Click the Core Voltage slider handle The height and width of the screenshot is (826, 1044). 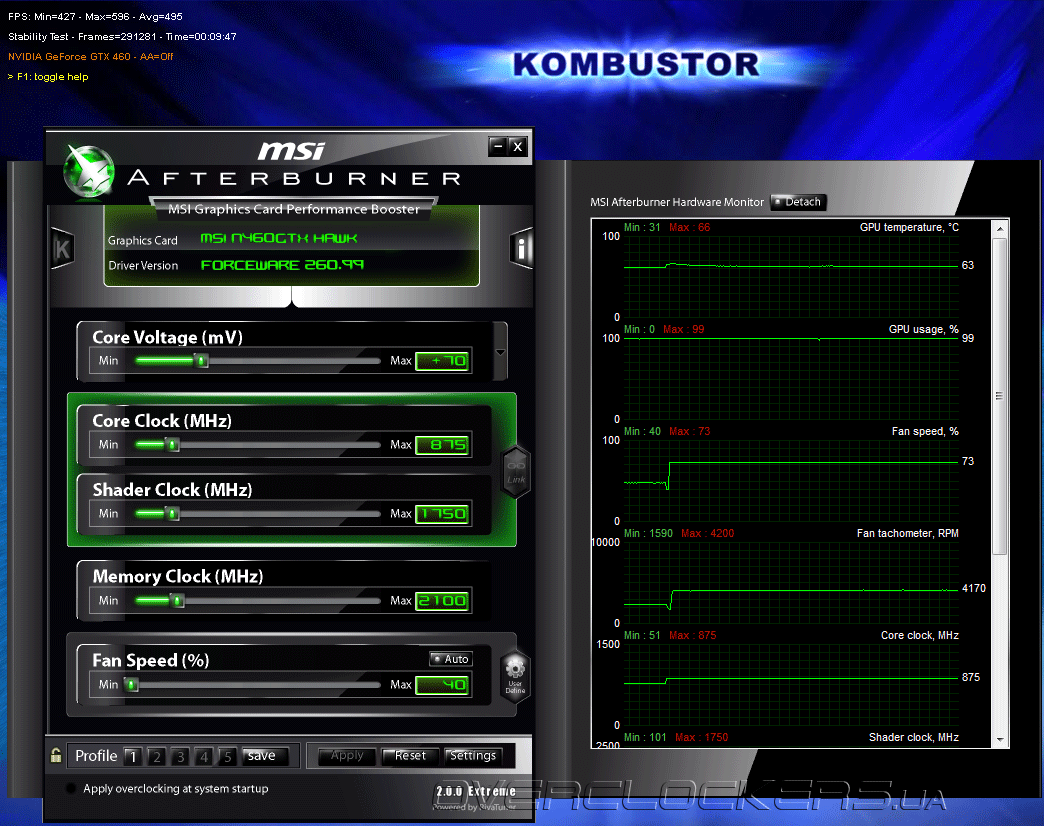[201, 361]
